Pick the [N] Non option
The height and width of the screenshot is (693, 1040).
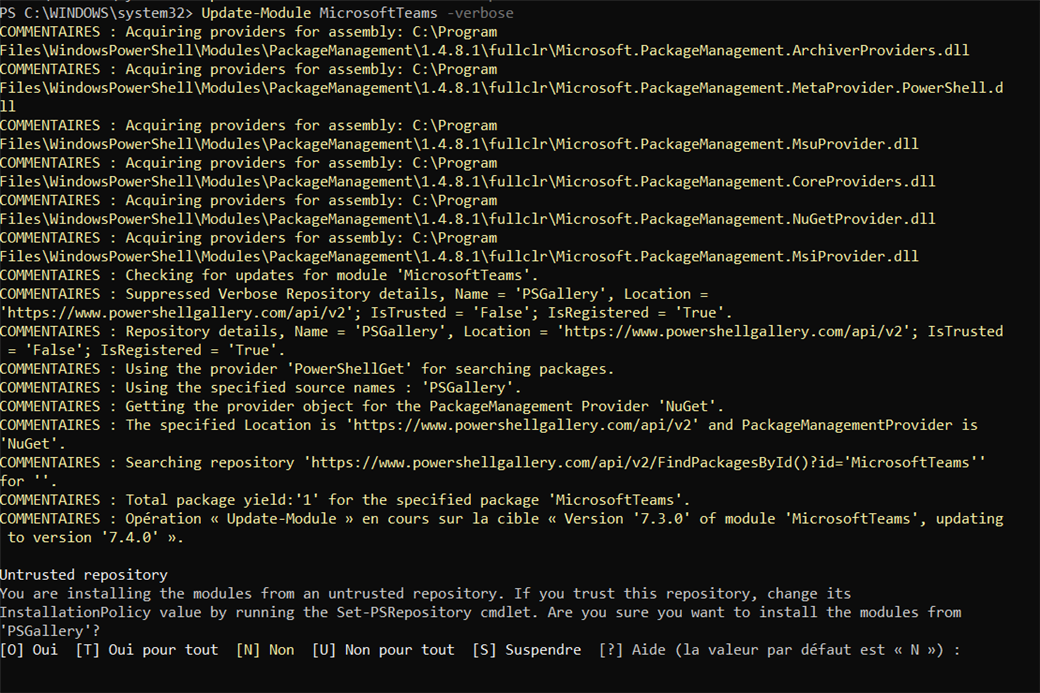[265, 650]
